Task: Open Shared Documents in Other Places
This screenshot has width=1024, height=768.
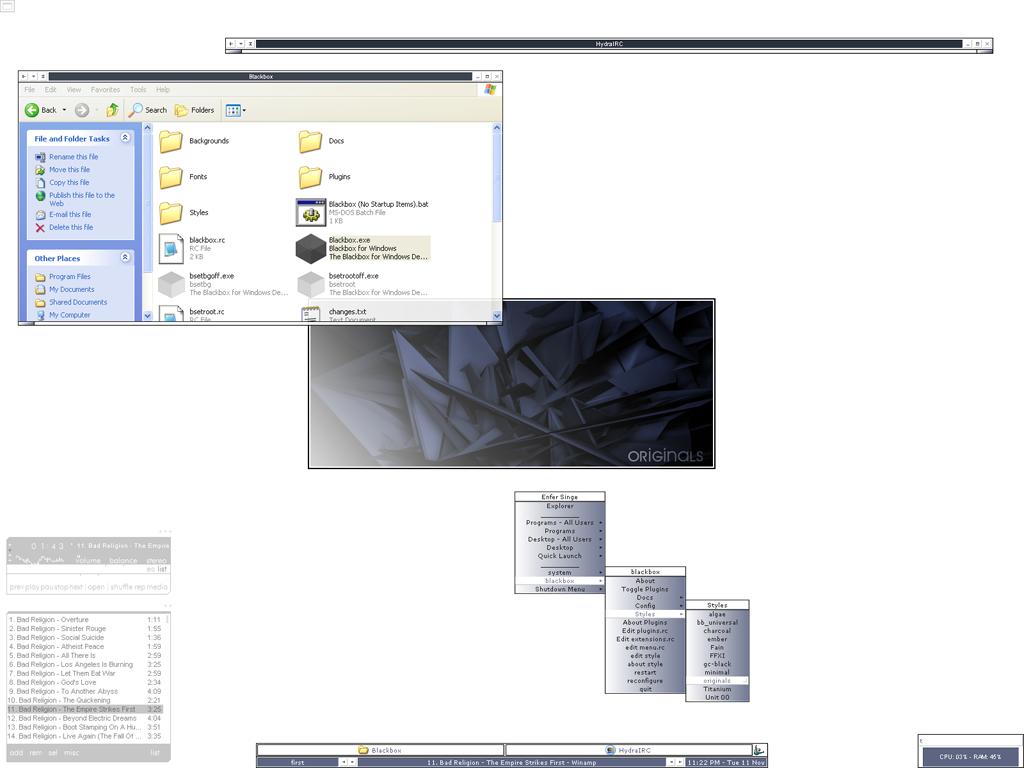Action: 78,302
